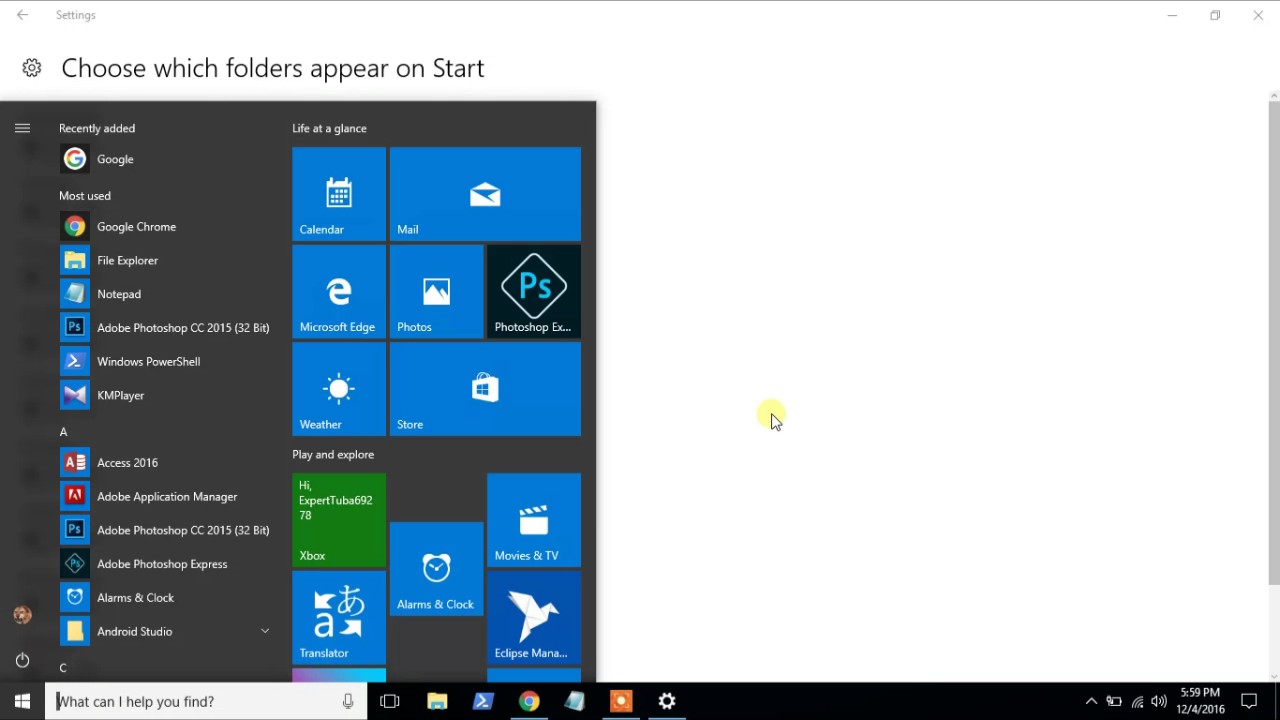Open the Eclipse Manager tile
Viewport: 1280px width, 720px height.
(534, 617)
